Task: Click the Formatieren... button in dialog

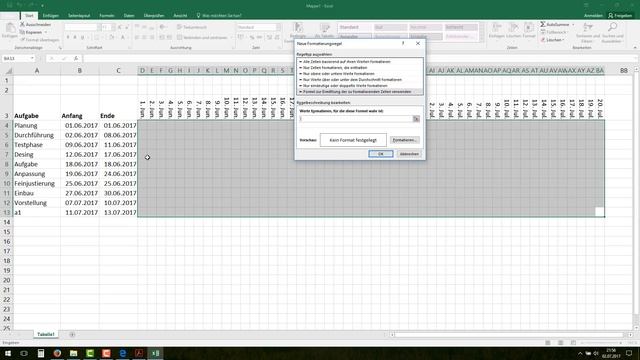Action: pyautogui.click(x=404, y=140)
